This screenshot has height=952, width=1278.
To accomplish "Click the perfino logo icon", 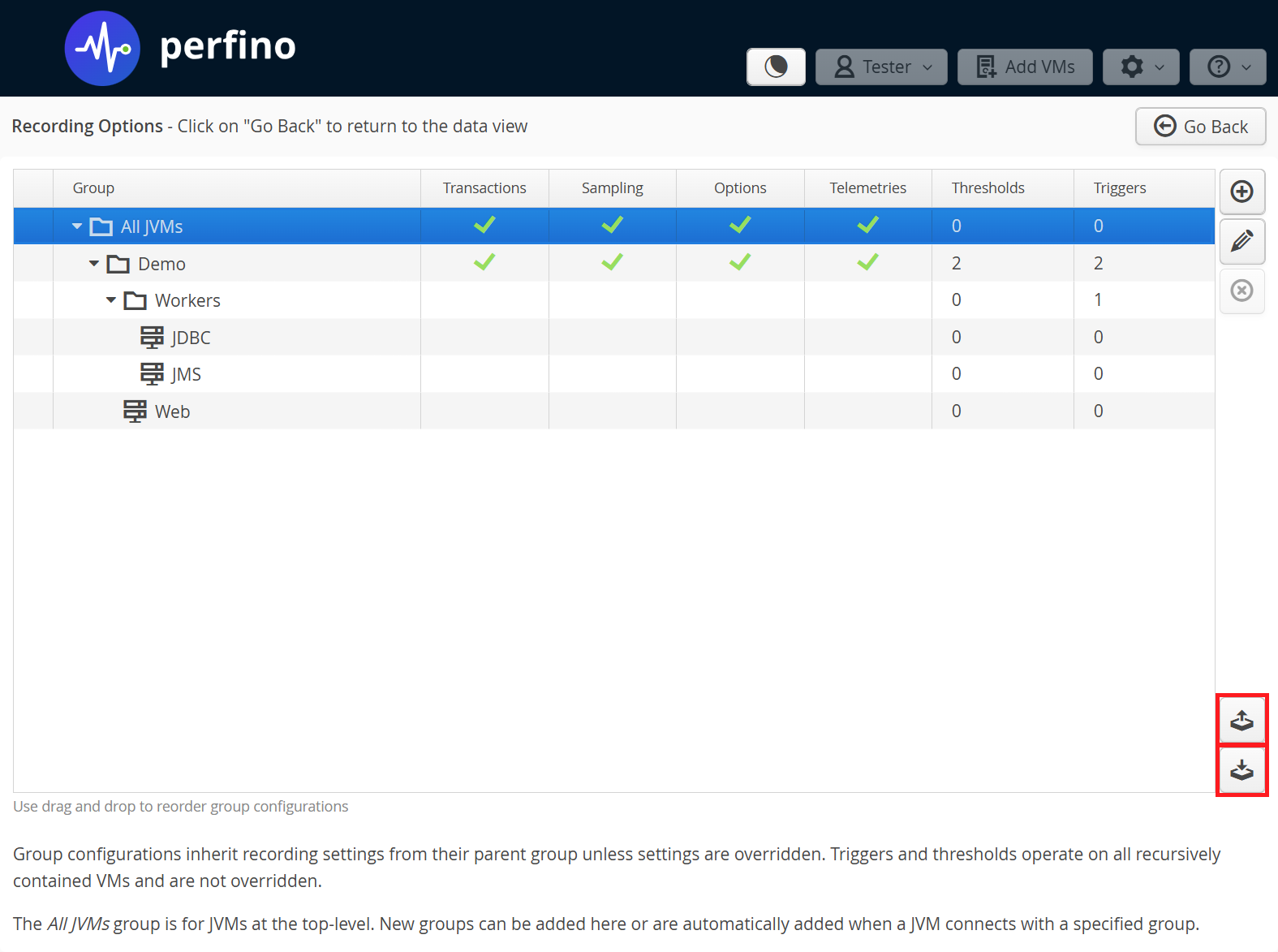I will pyautogui.click(x=102, y=49).
